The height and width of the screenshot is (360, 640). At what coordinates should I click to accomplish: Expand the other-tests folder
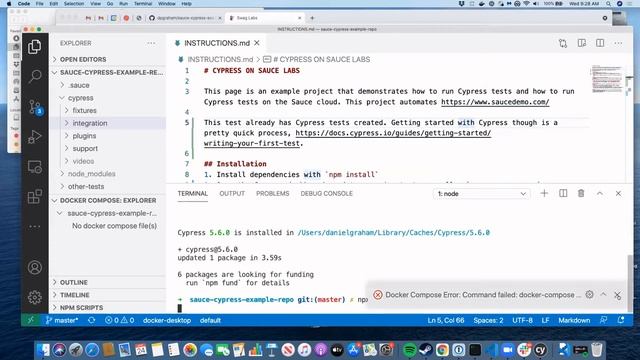pyautogui.click(x=86, y=187)
